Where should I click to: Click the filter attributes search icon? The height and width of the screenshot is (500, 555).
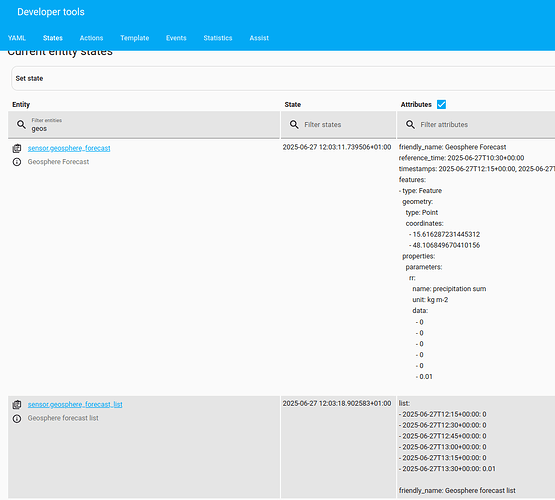[410, 125]
